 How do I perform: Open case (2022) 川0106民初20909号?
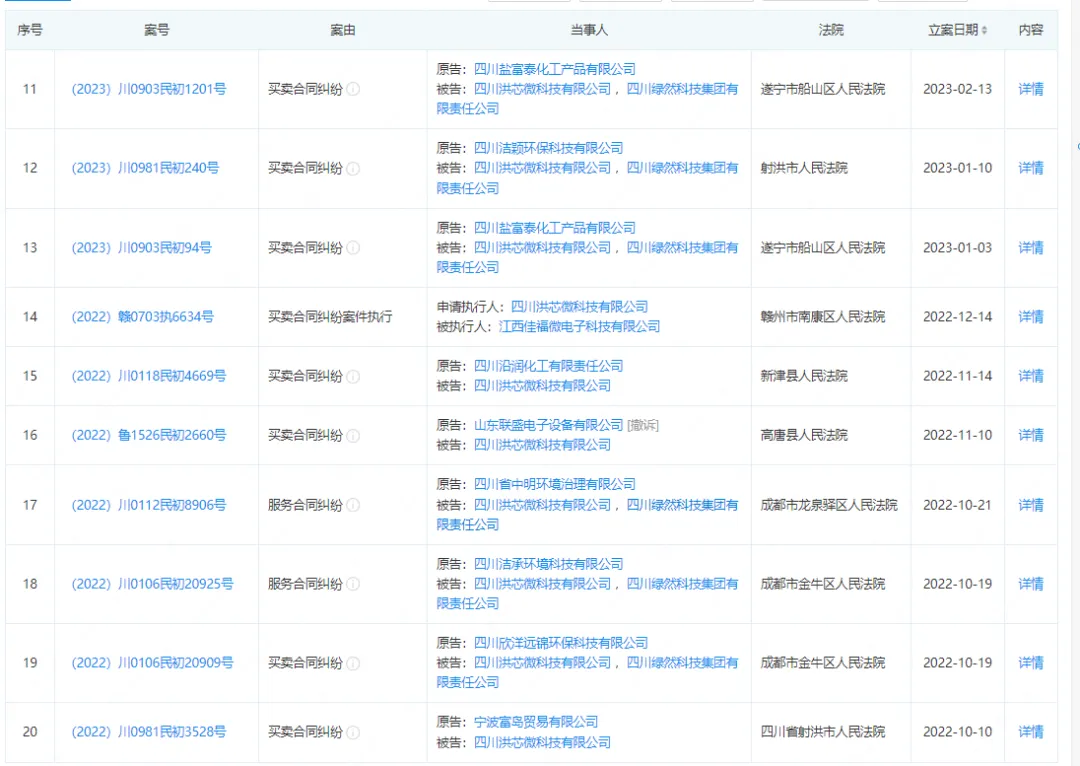[152, 663]
